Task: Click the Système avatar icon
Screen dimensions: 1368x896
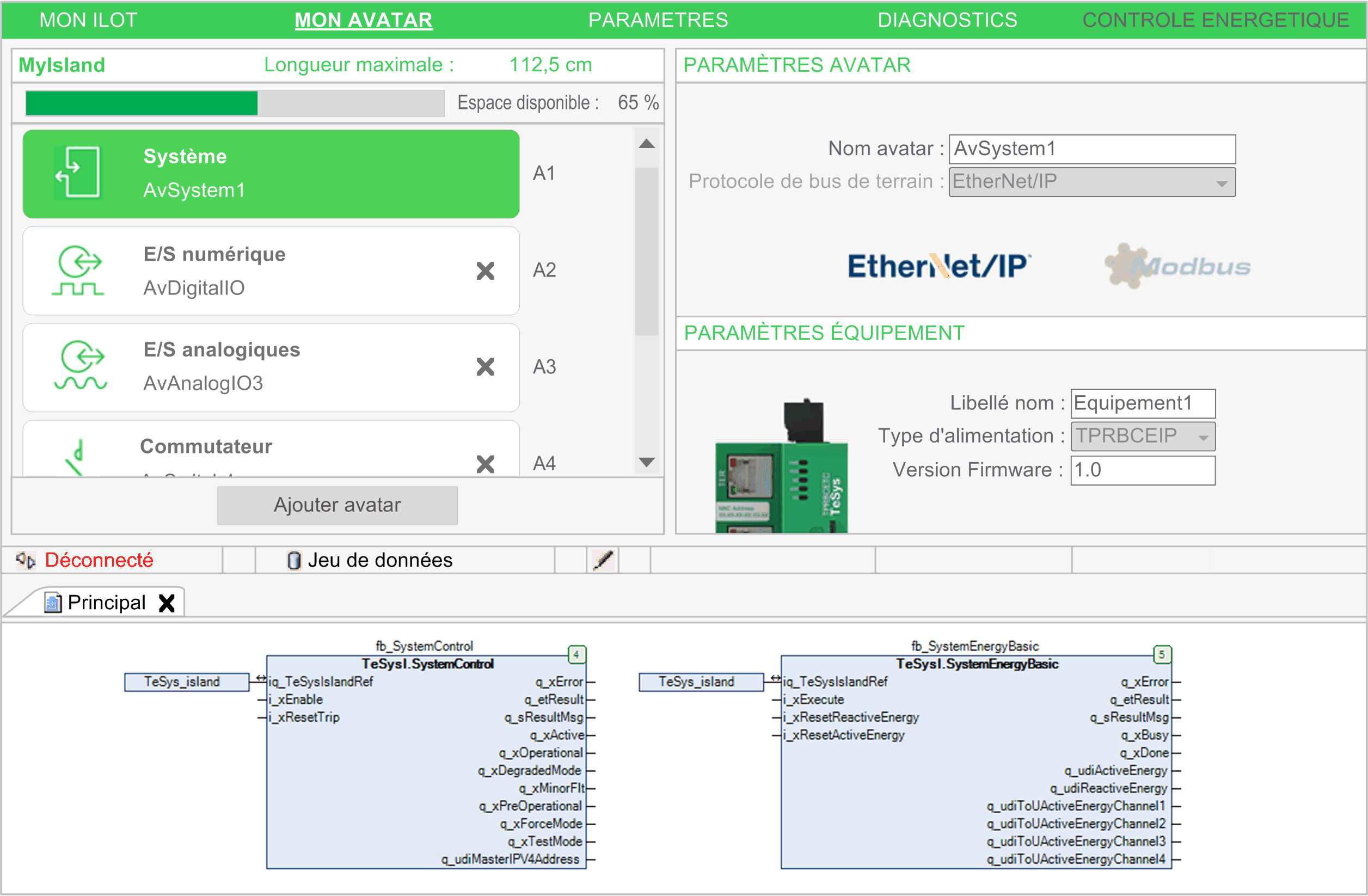Action: [78, 173]
